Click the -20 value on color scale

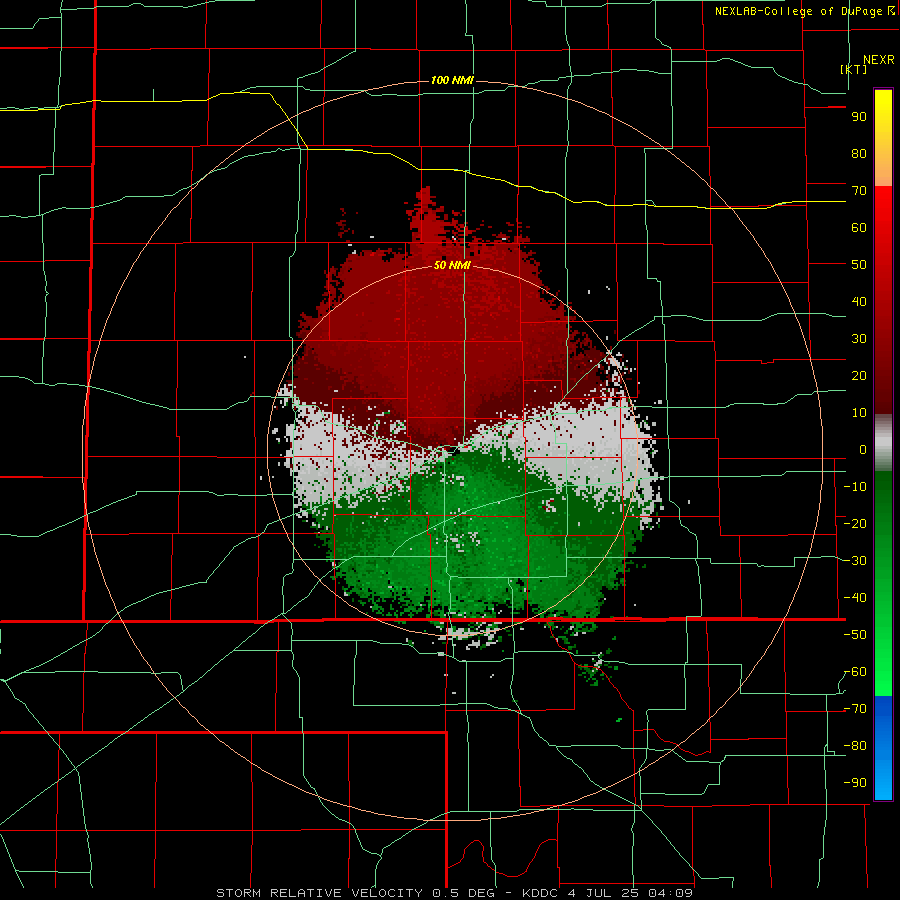(x=855, y=523)
